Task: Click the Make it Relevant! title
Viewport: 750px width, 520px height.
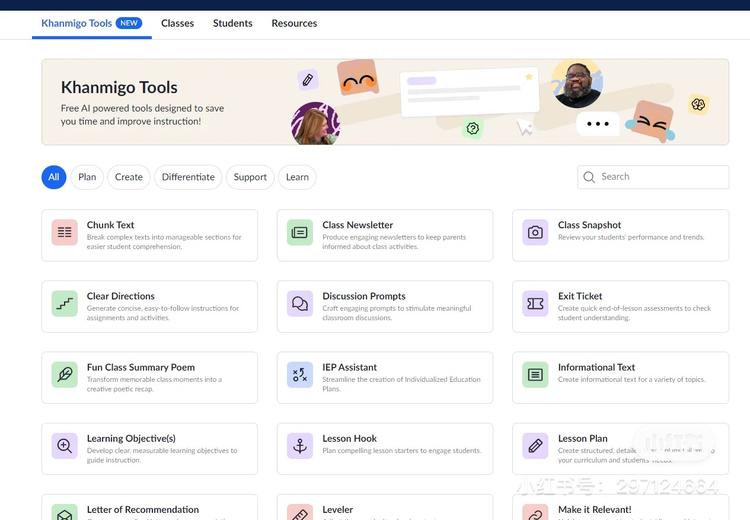Action: 595,509
